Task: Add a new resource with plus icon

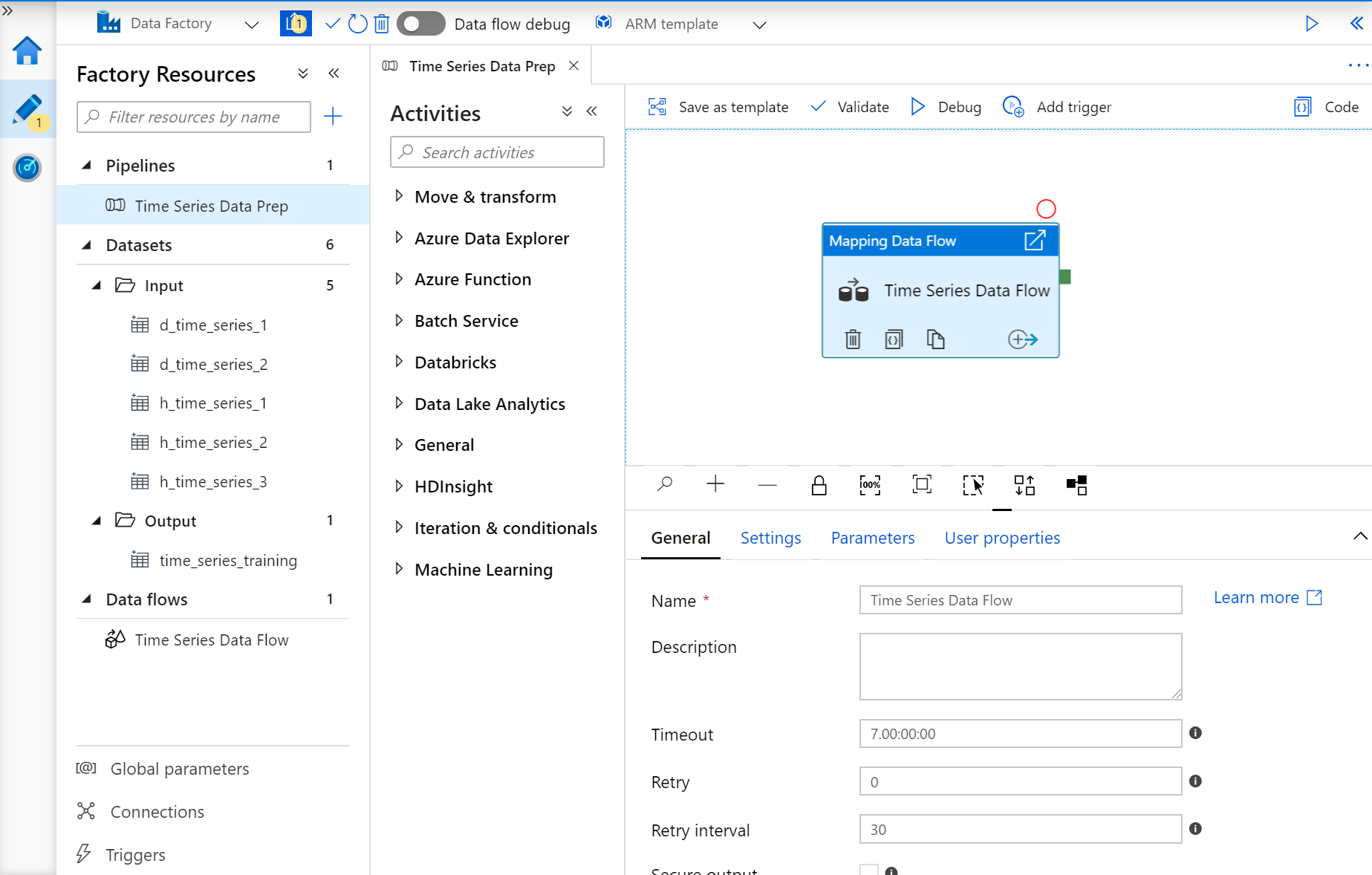Action: (x=333, y=116)
